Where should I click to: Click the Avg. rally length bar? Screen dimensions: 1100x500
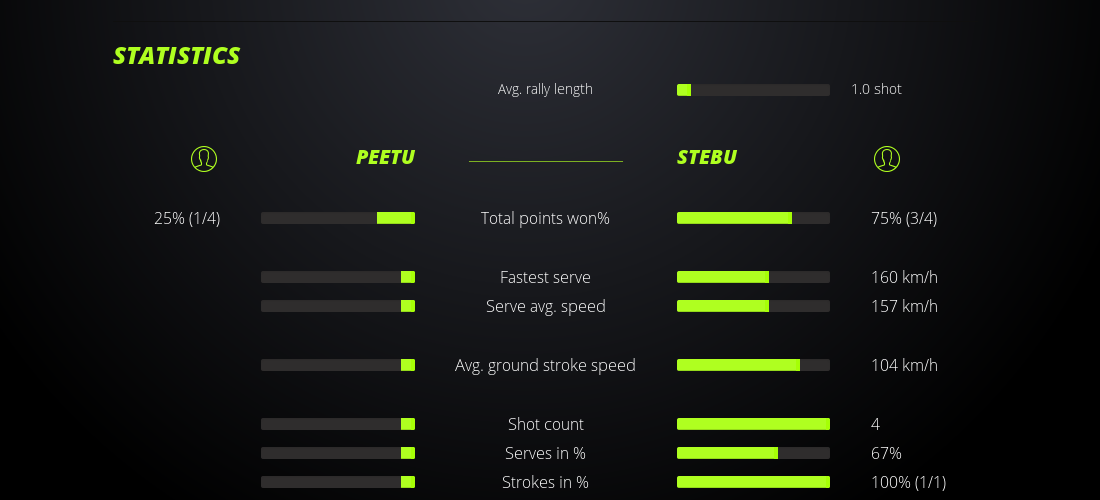[753, 90]
